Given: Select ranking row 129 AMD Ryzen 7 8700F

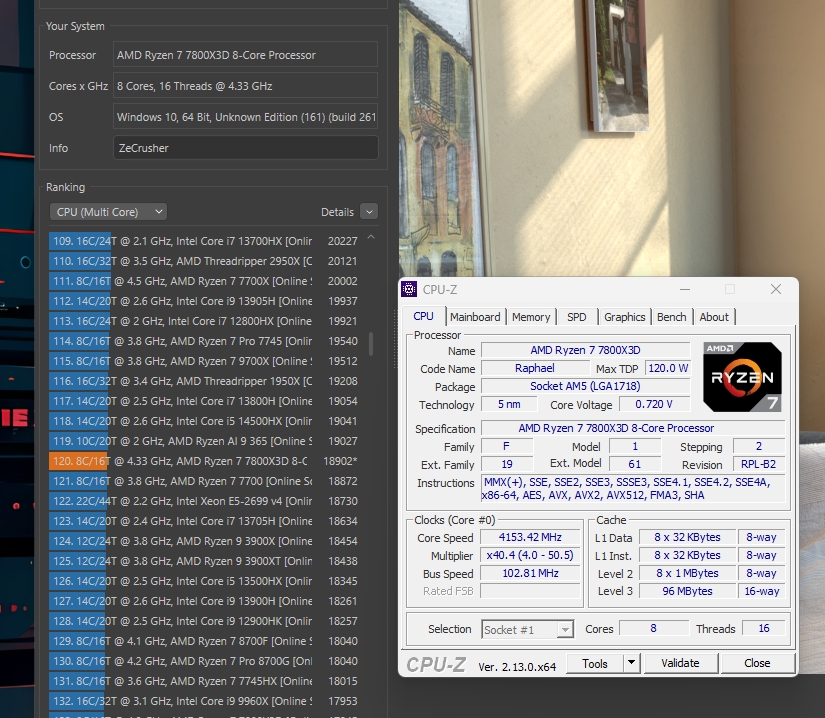Looking at the screenshot, I should coord(204,641).
